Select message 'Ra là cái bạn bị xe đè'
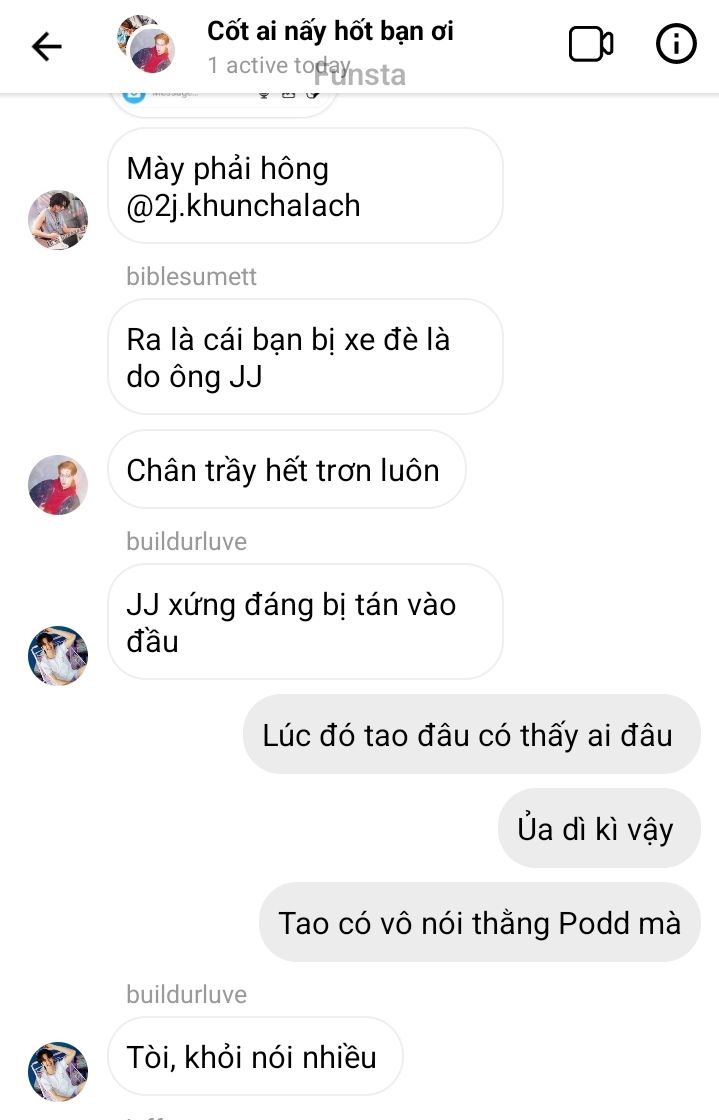The height and width of the screenshot is (1120, 719). 305,357
